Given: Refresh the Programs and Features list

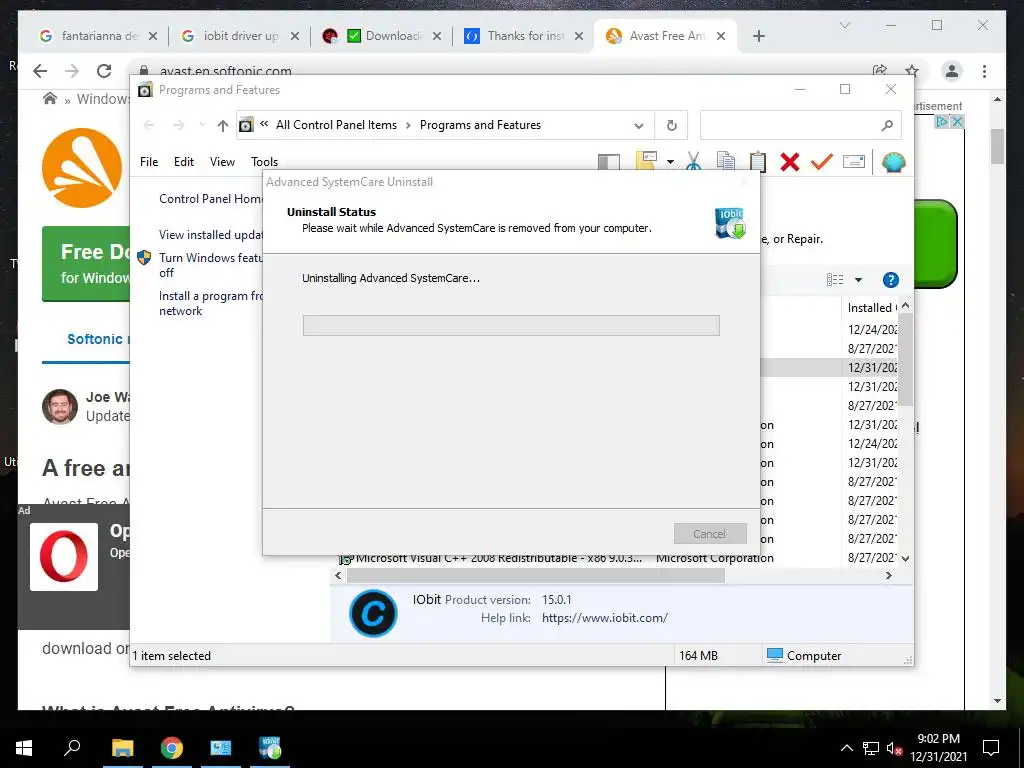Looking at the screenshot, I should click(671, 125).
